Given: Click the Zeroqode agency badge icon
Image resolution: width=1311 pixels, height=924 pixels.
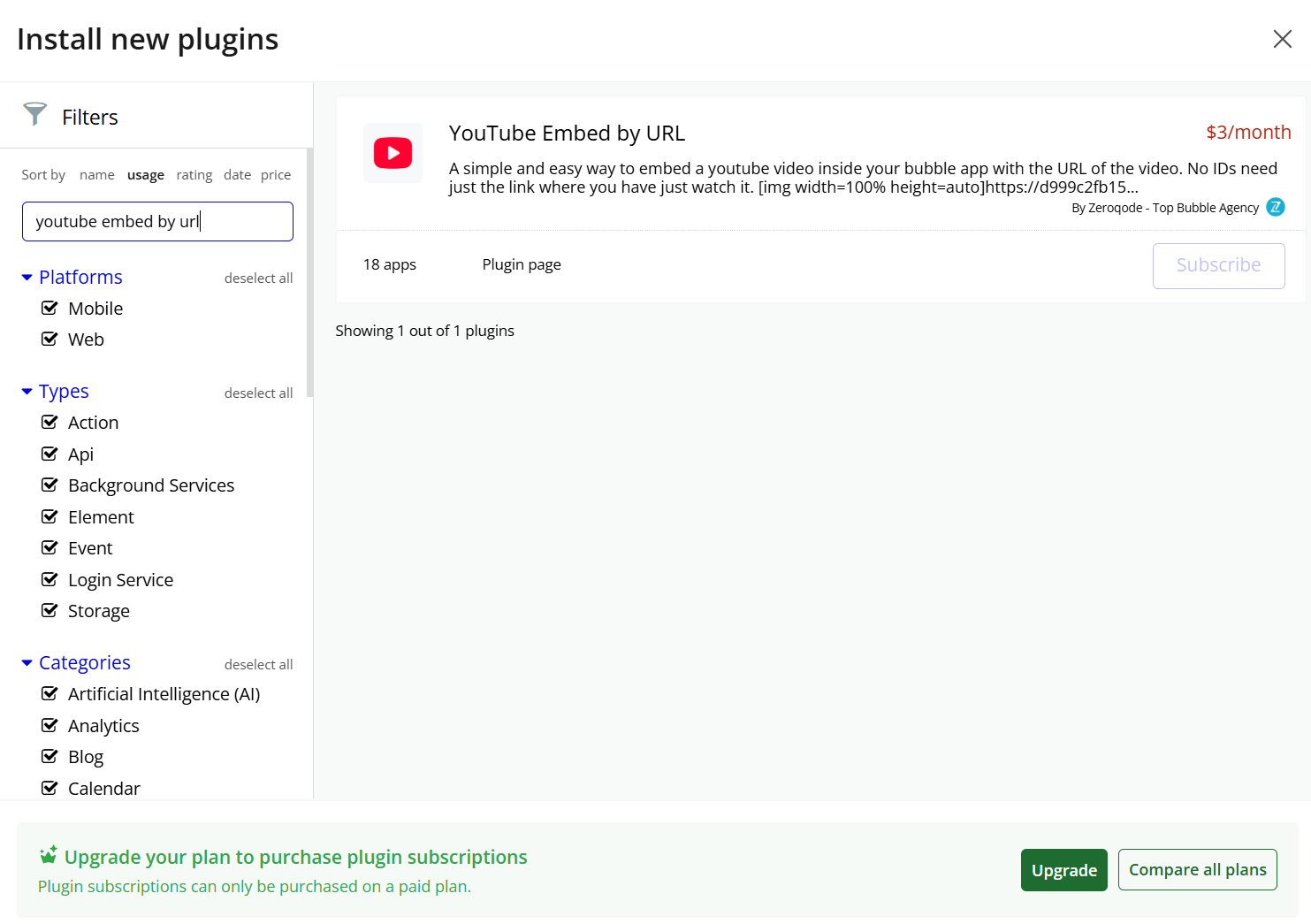Looking at the screenshot, I should 1275,207.
